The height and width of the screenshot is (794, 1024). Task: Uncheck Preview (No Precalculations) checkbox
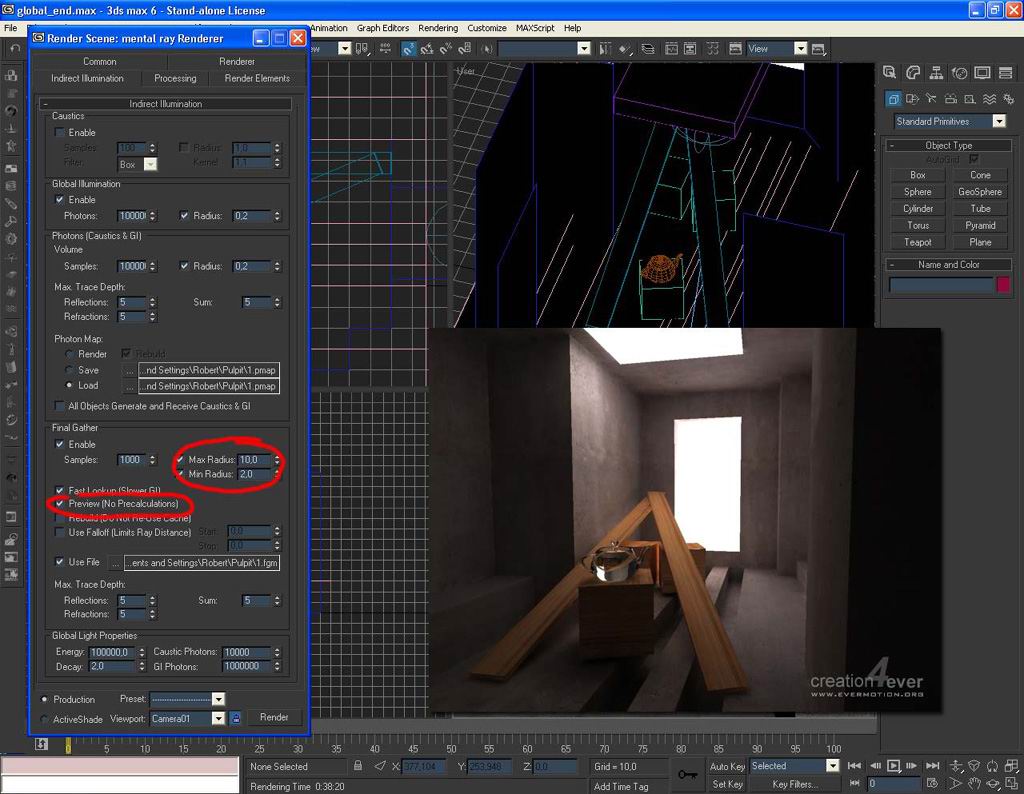tap(60, 504)
